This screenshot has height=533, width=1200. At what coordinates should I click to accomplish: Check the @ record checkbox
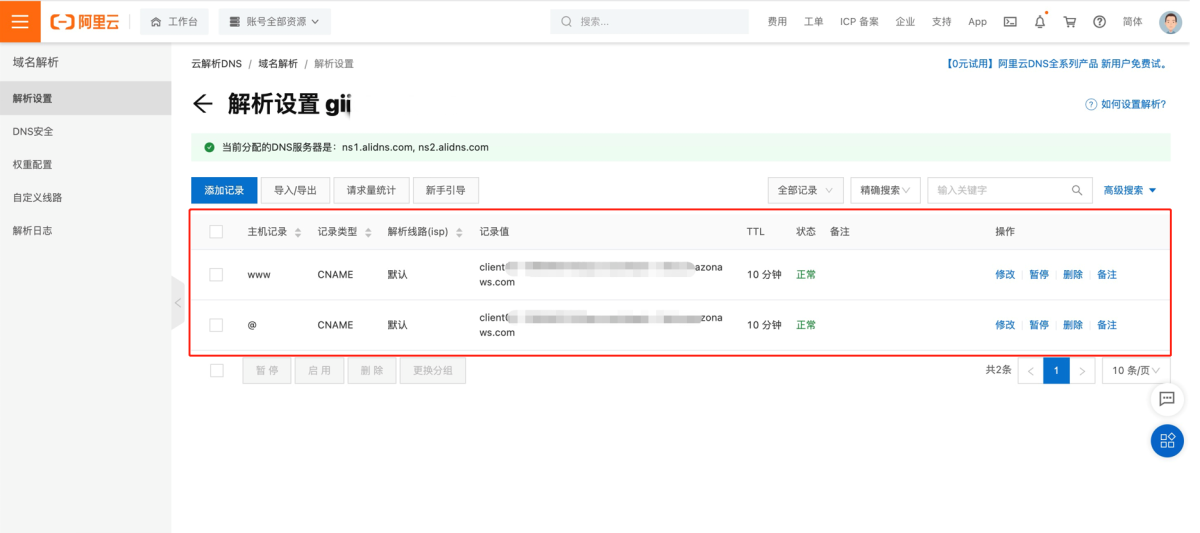[216, 325]
